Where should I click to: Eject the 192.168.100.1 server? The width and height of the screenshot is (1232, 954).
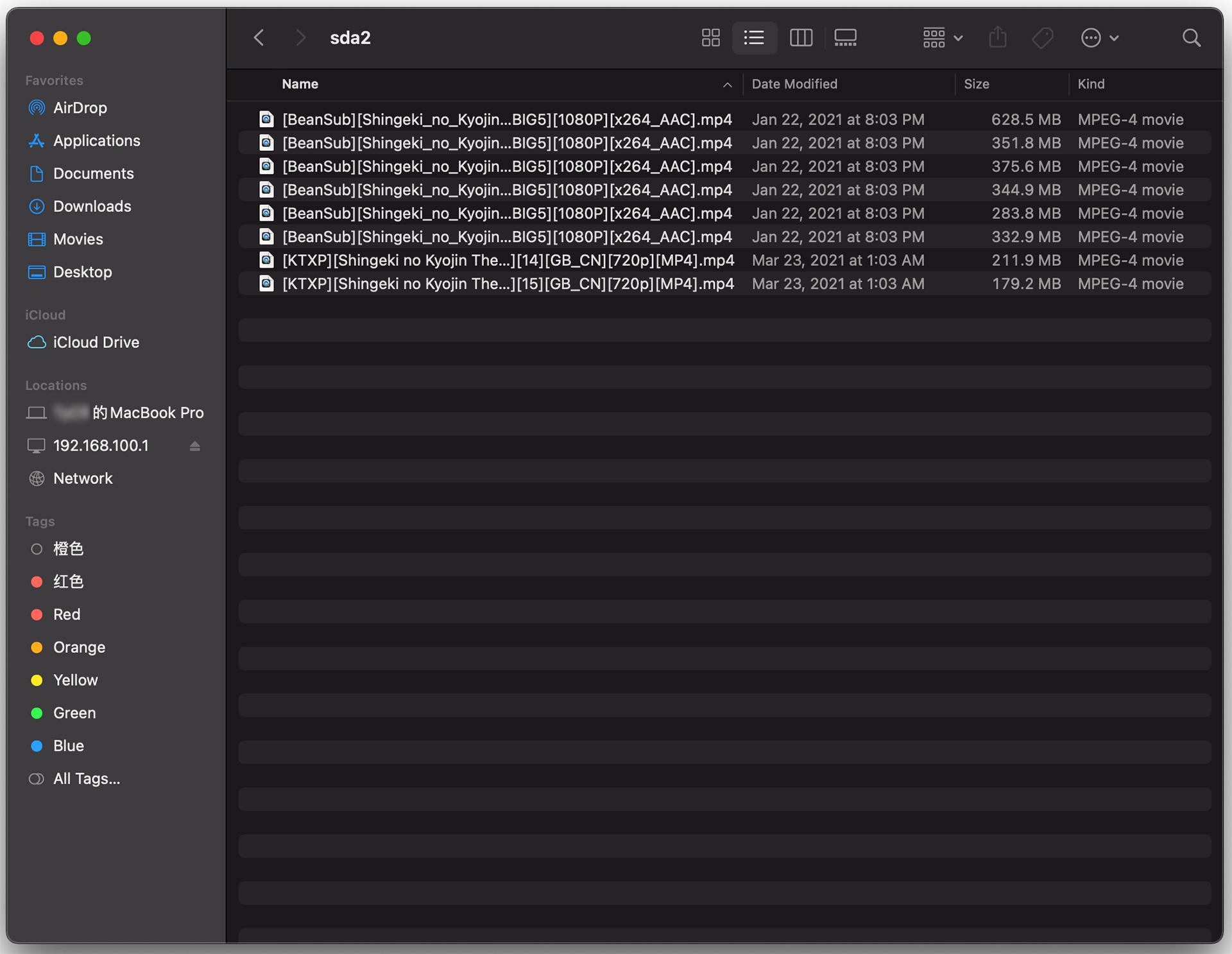pos(195,446)
